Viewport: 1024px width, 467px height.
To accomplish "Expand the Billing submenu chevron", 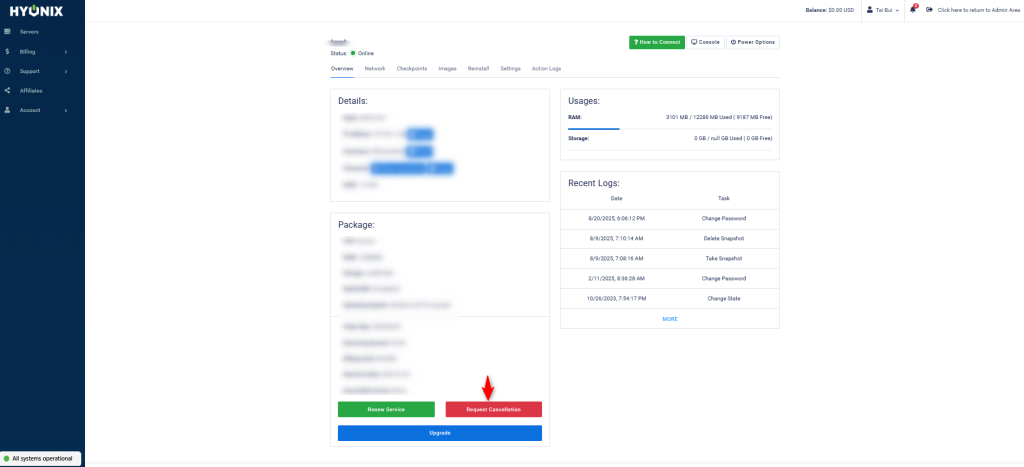I will point(66,51).
